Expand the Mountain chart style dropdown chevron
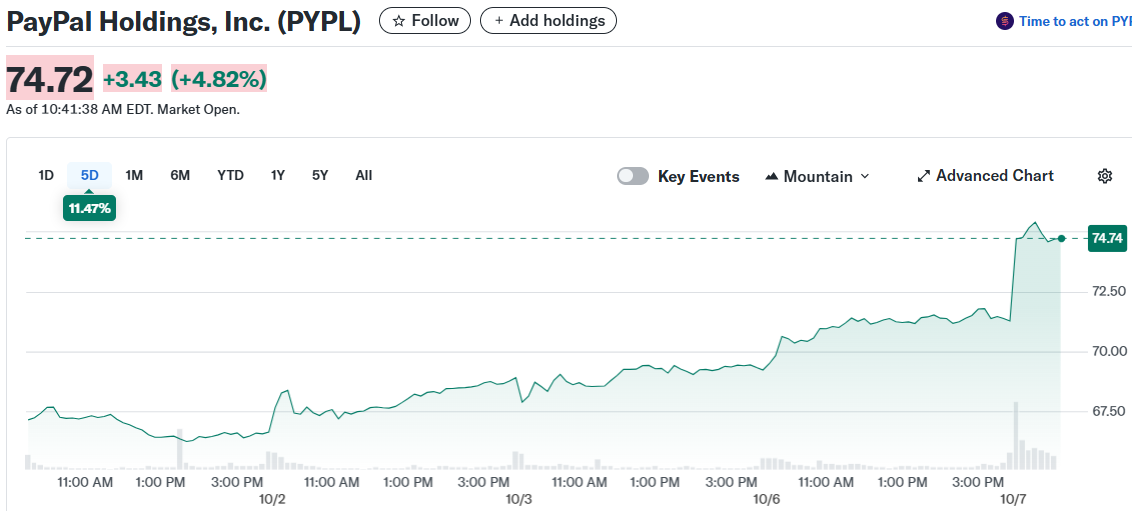This screenshot has height=511, width=1132. click(865, 176)
